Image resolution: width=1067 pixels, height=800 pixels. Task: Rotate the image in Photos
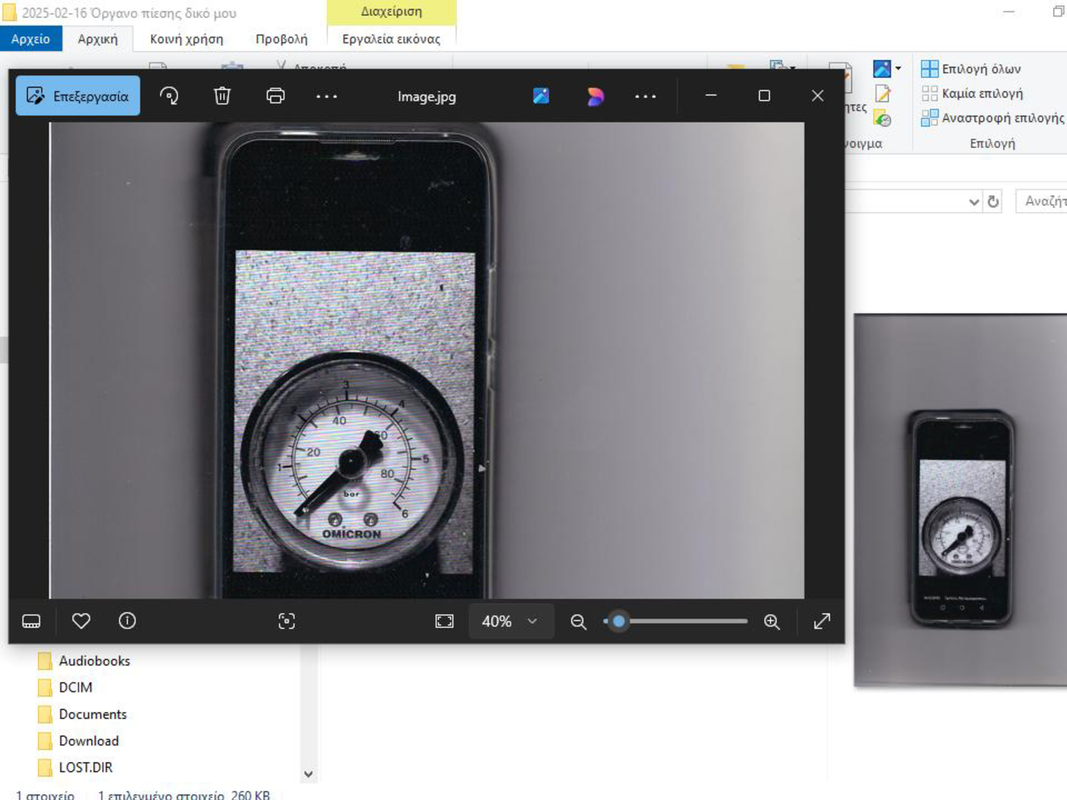pos(169,96)
